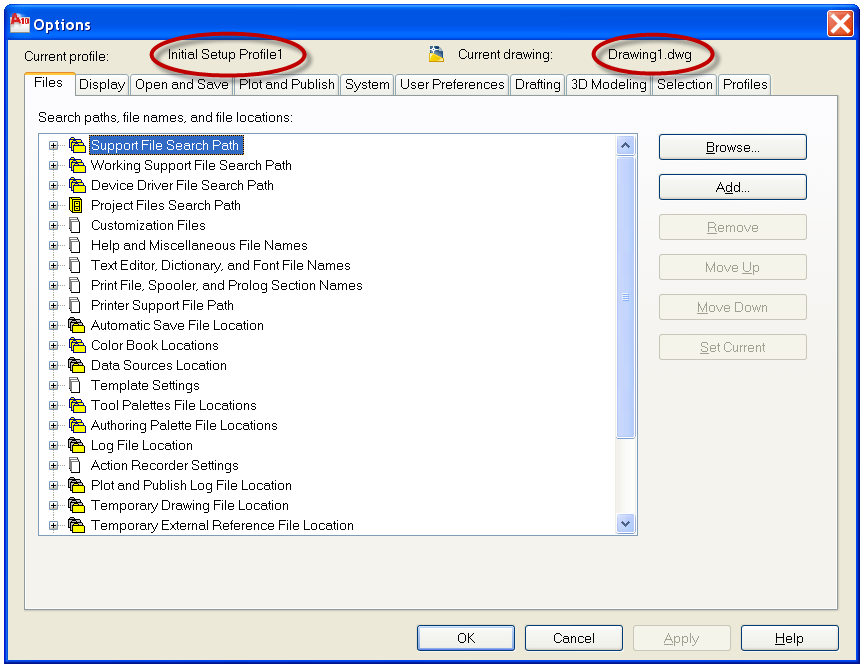The width and height of the screenshot is (864, 669).
Task: Select the "Plot and Publish Log File Location" label
Action: pyautogui.click(x=191, y=485)
